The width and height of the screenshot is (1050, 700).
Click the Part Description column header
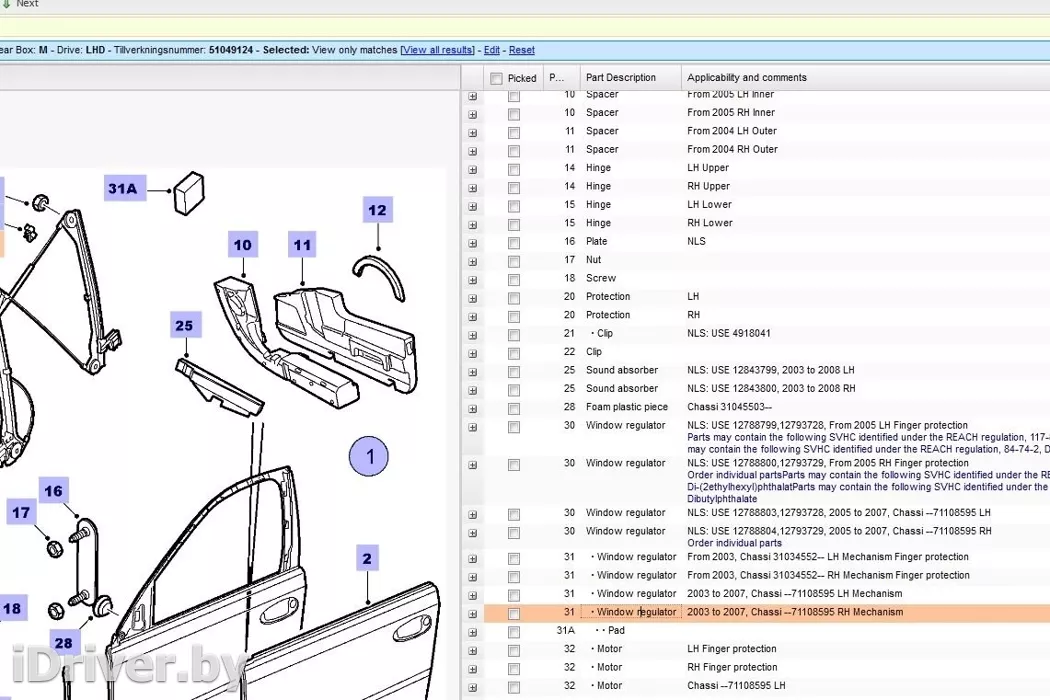coord(631,78)
